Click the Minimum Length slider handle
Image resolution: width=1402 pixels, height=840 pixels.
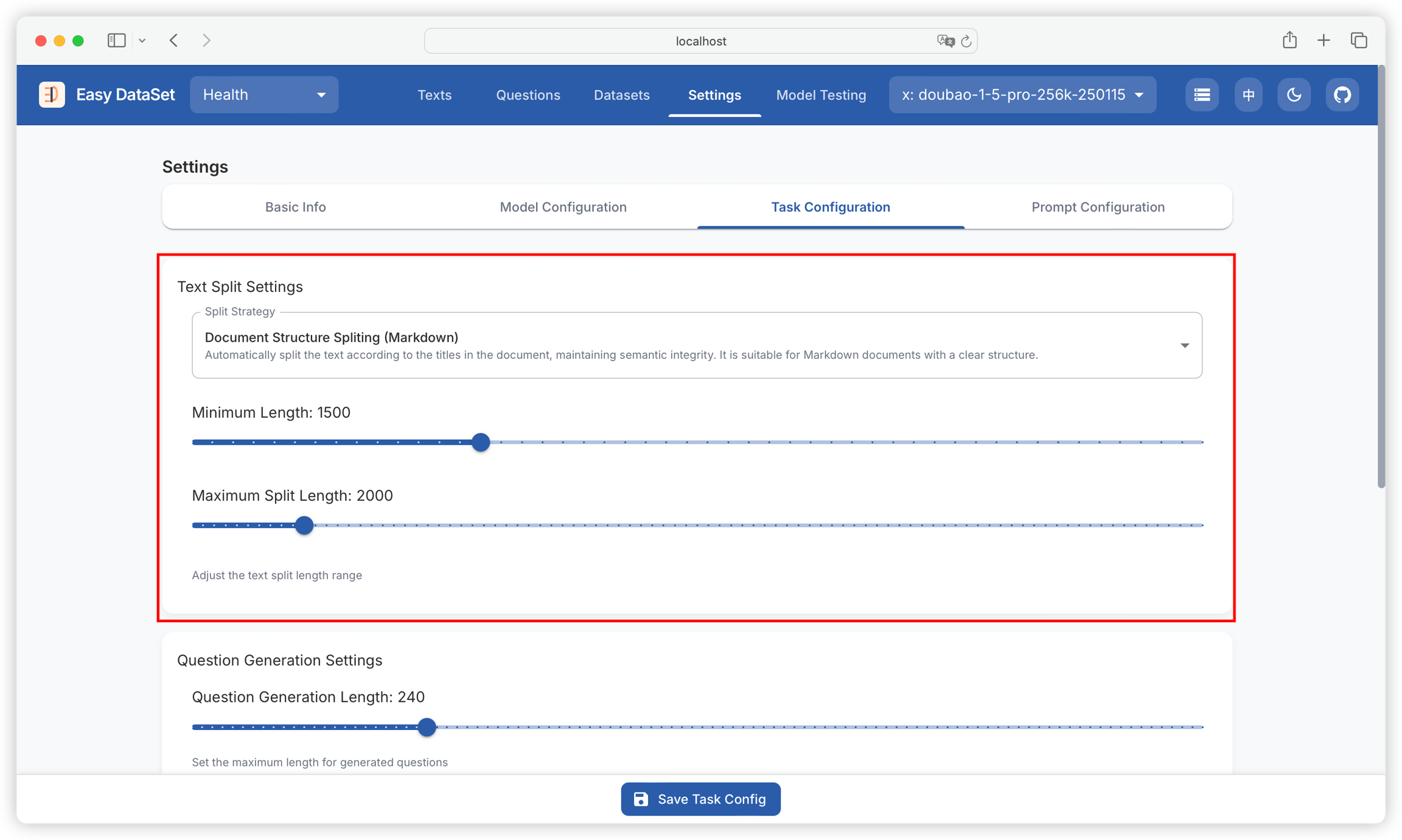pos(481,442)
